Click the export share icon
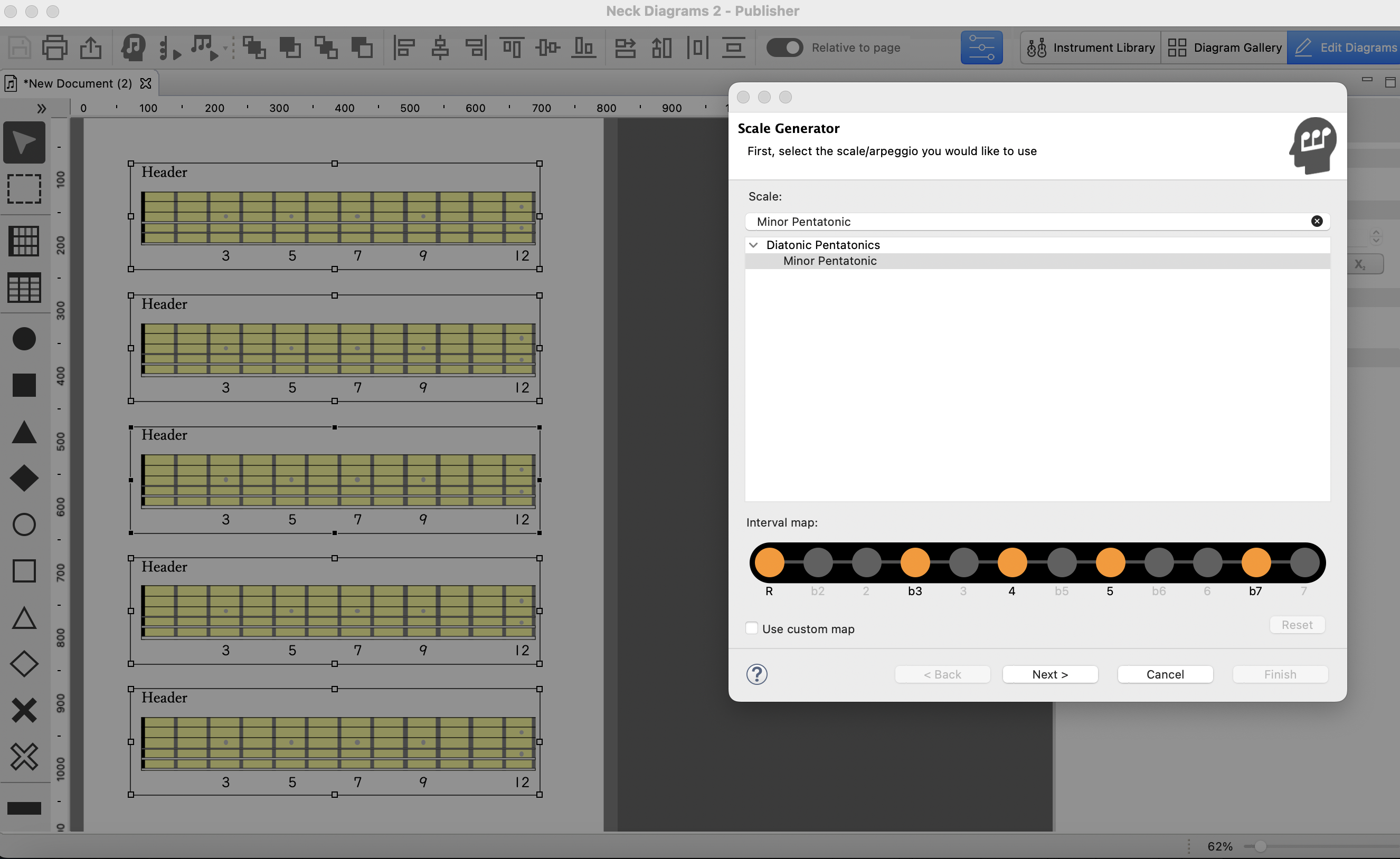 click(x=90, y=47)
